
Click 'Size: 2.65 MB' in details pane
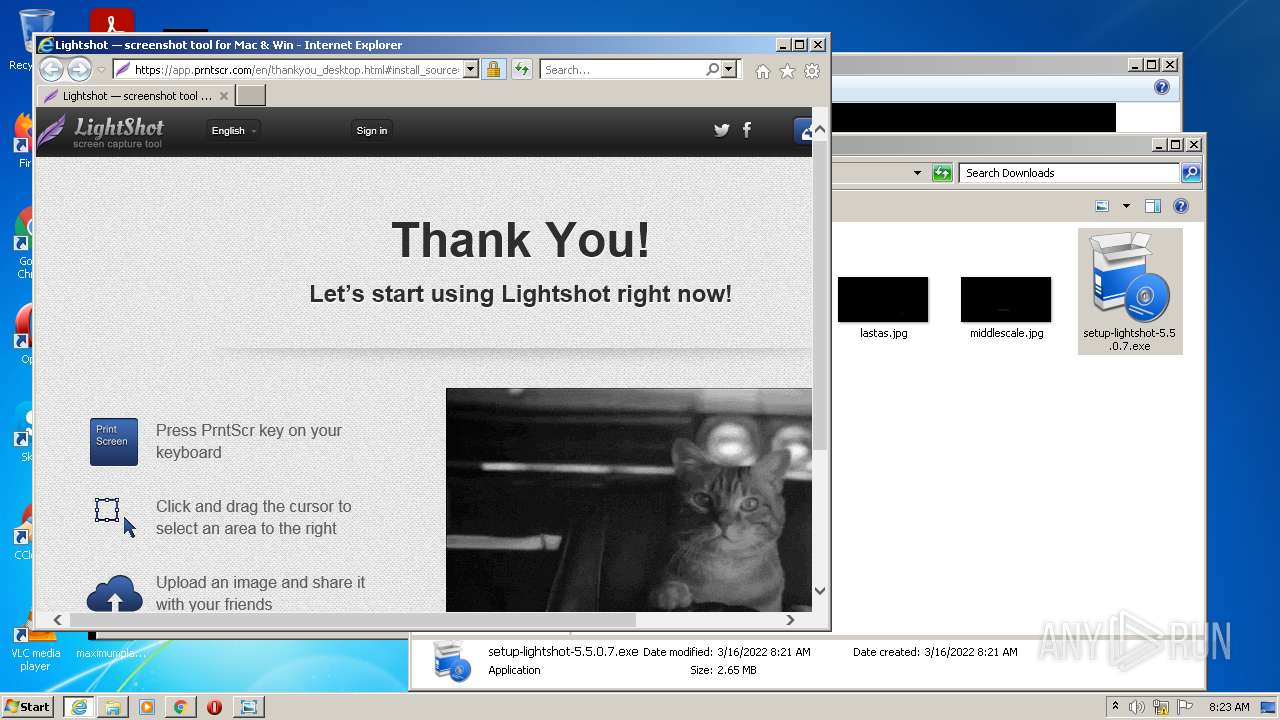(x=723, y=670)
